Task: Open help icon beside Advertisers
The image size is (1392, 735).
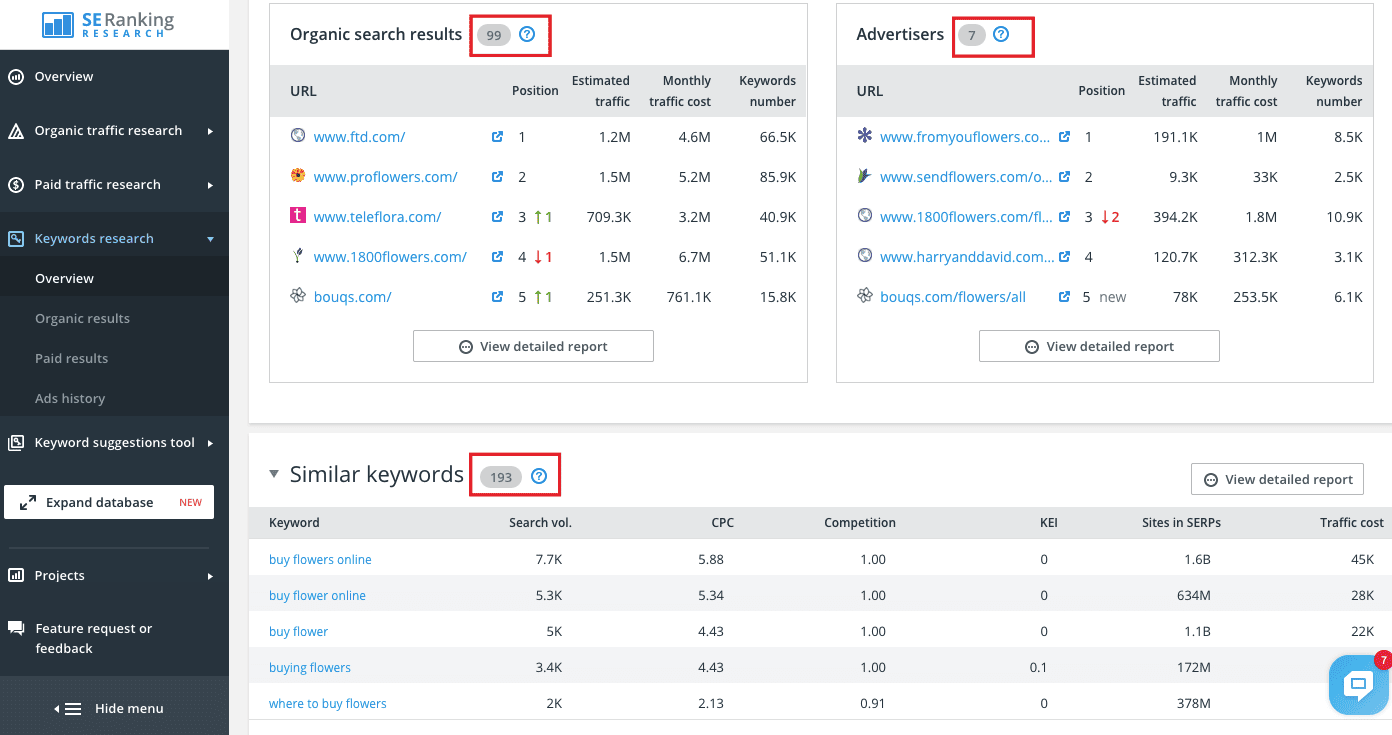Action: pos(1001,35)
